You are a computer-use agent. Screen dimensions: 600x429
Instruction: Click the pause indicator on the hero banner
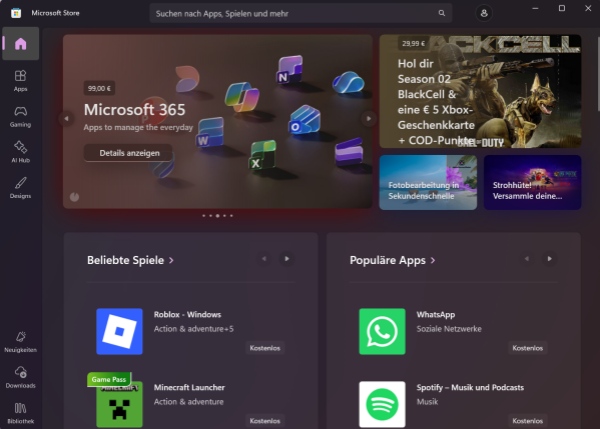point(74,197)
